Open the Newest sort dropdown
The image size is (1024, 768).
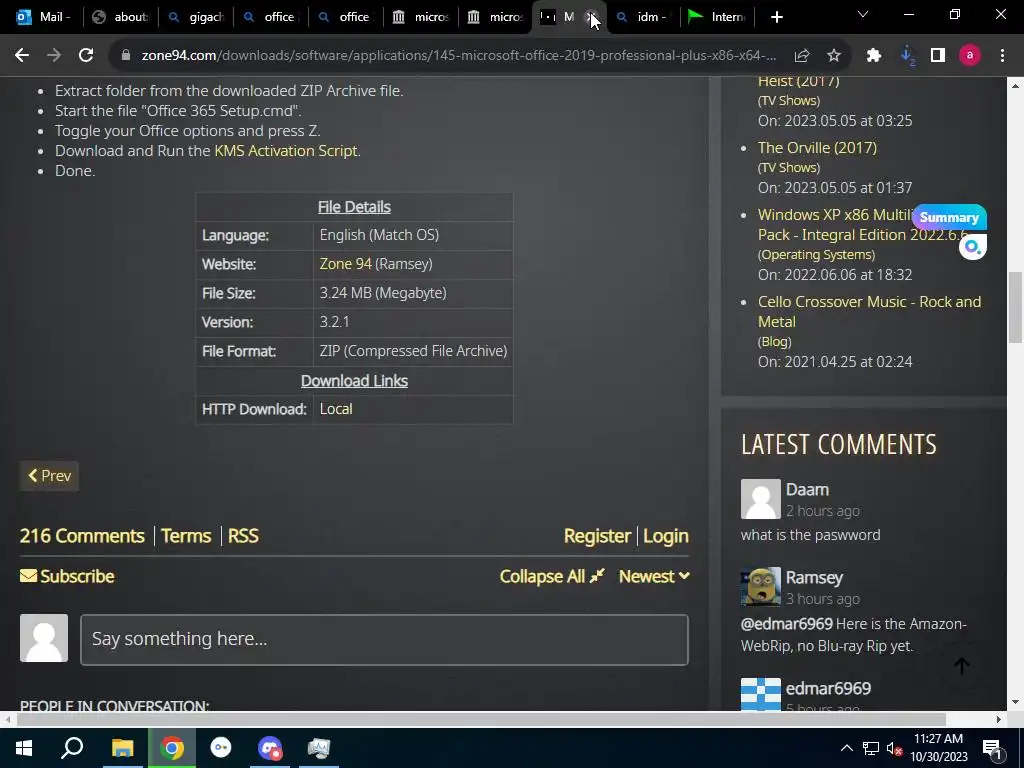654,576
